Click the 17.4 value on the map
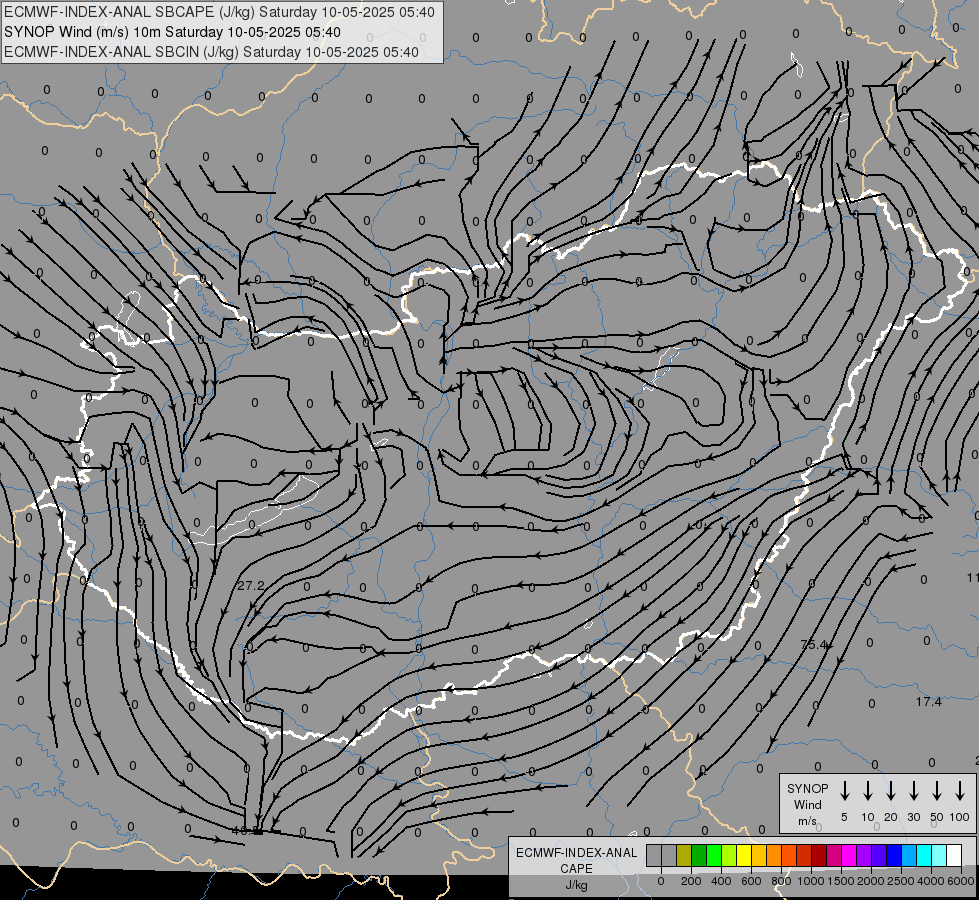The width and height of the screenshot is (979, 900). click(928, 702)
